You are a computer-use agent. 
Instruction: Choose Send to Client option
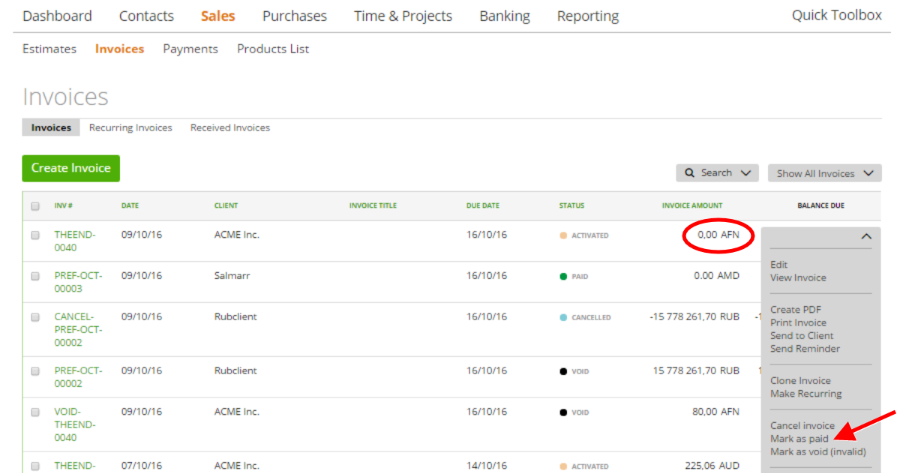(801, 335)
